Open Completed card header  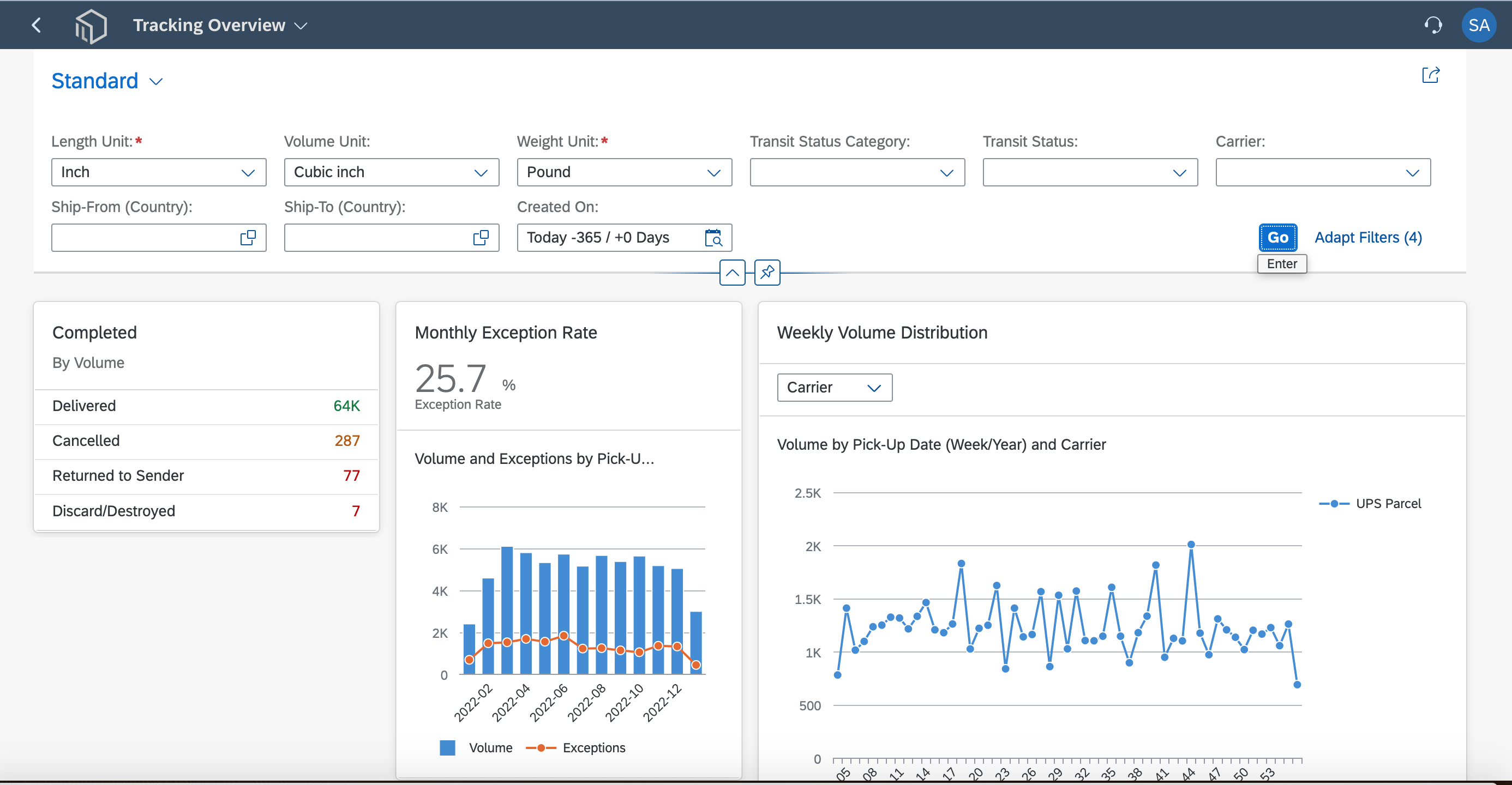[207, 346]
